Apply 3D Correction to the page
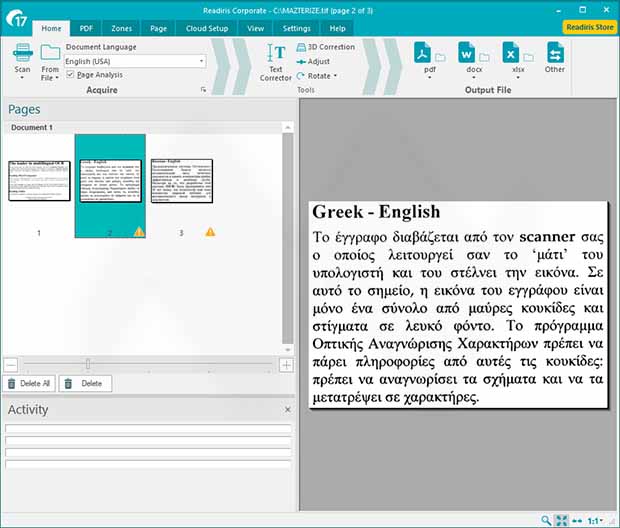The width and height of the screenshot is (620, 528). pos(325,47)
